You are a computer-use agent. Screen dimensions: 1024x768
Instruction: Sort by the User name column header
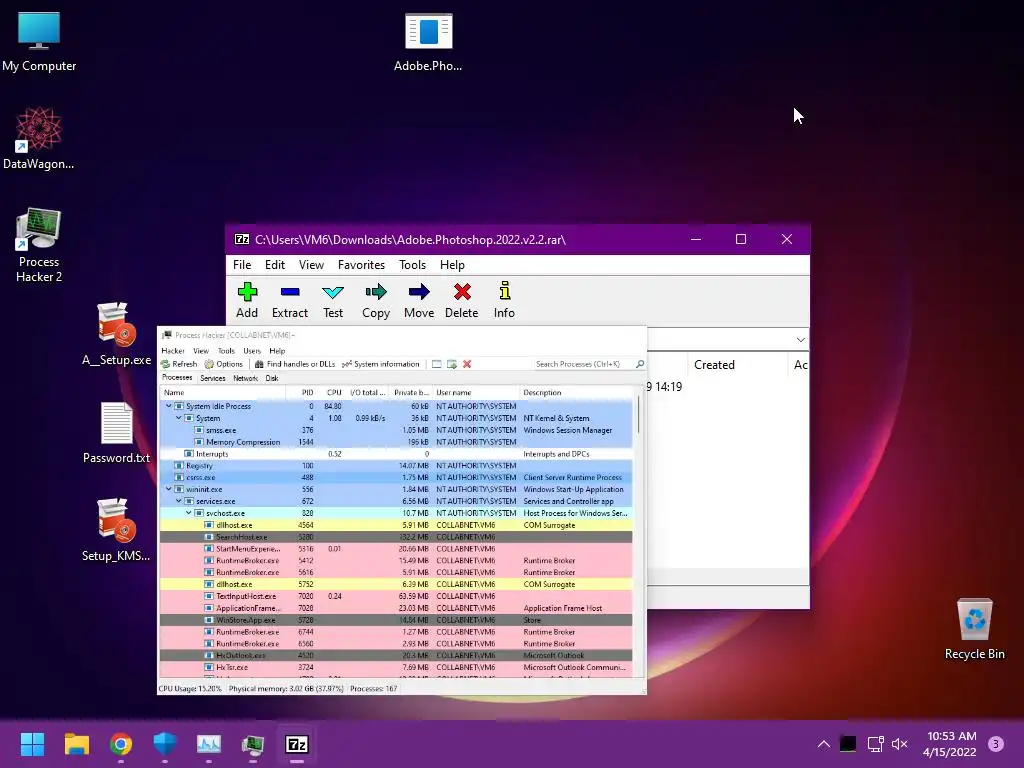pyautogui.click(x=475, y=392)
